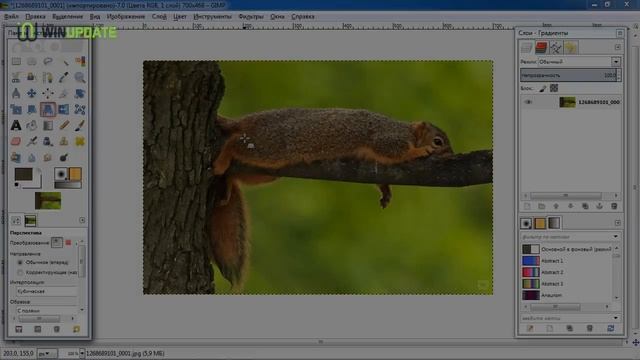
Task: Anchor the floating layer button
Action: tap(599, 207)
